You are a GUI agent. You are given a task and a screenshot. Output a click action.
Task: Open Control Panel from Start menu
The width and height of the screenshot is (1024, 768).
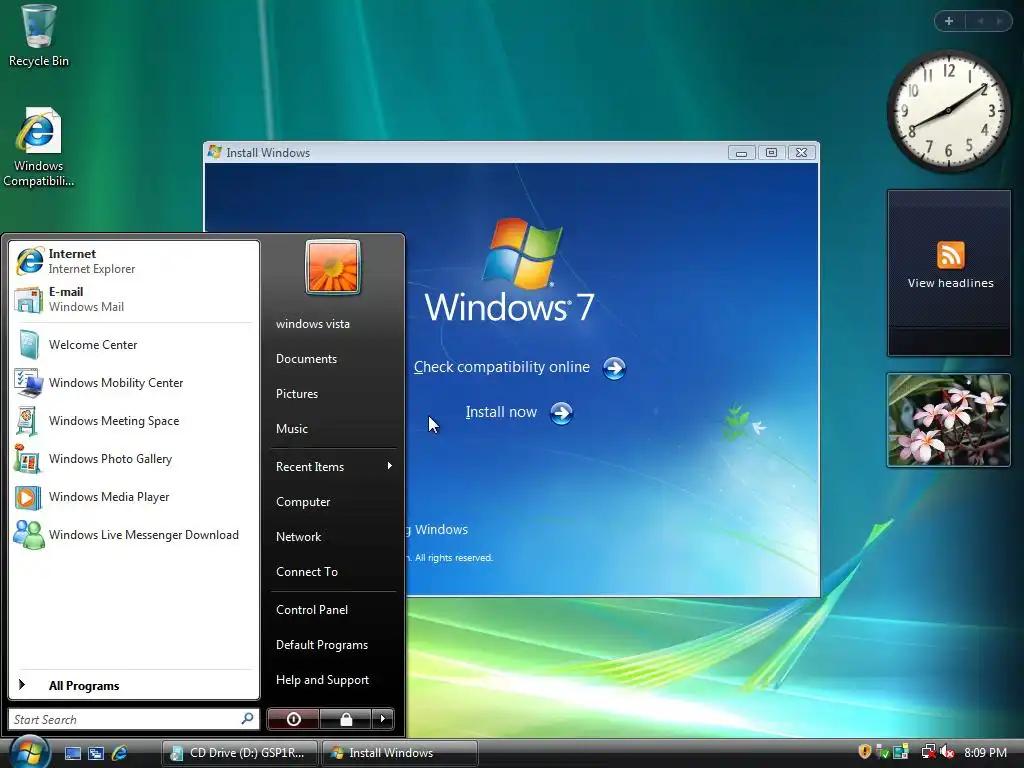333,610
